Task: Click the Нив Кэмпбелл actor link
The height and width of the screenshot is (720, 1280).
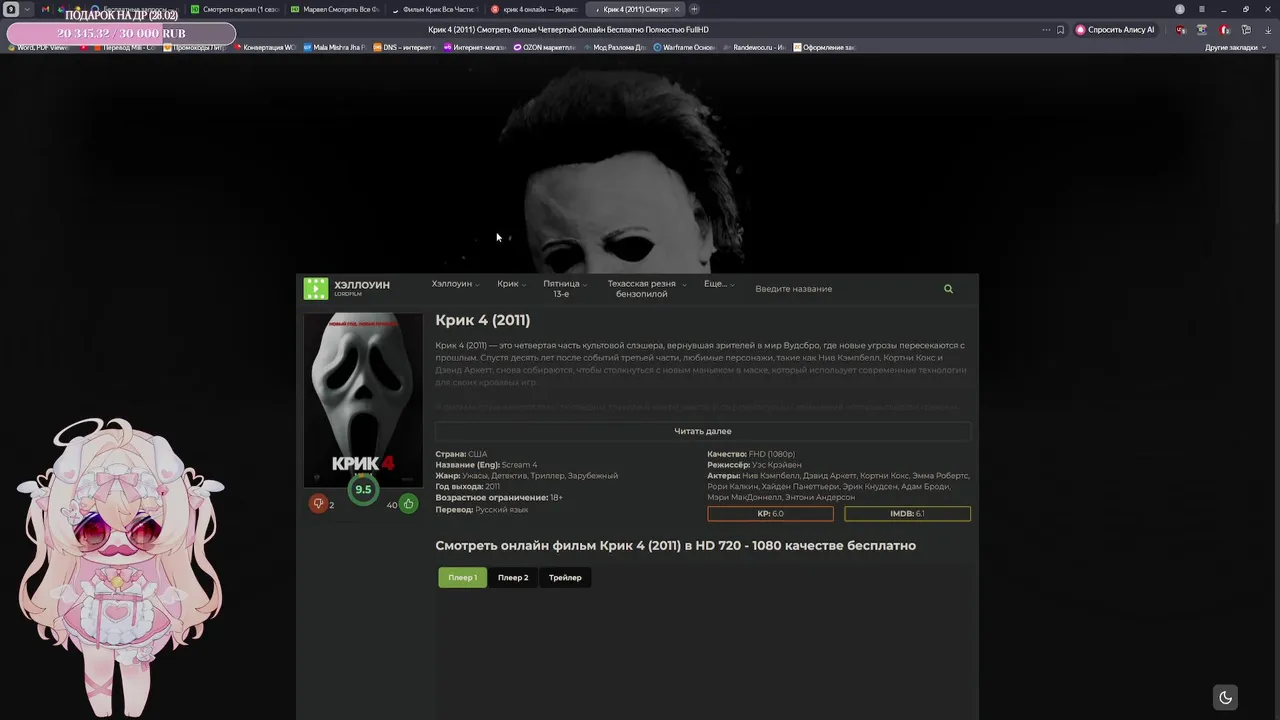Action: point(771,476)
